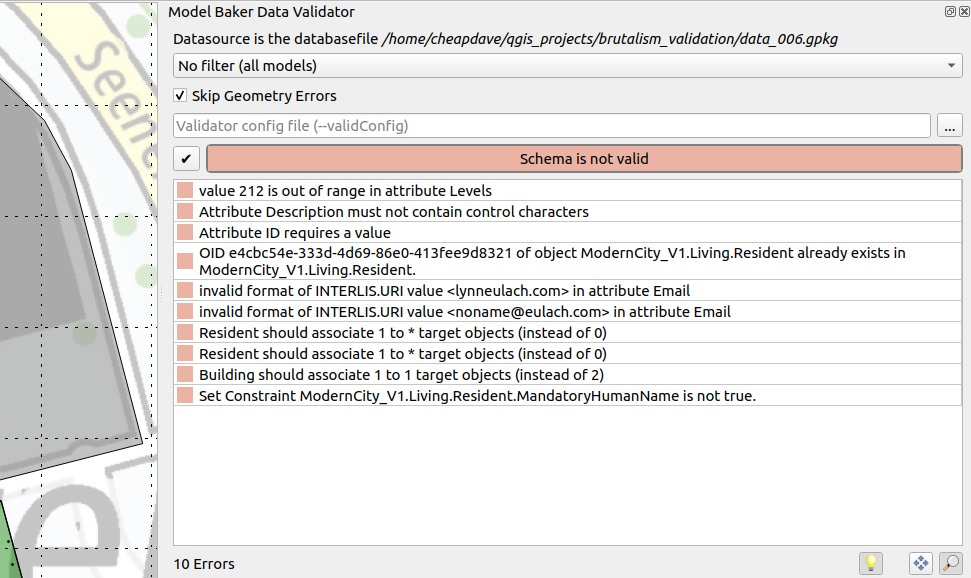This screenshot has width=971, height=578.
Task: Click the 'Schema is not valid' bar
Action: [584, 159]
